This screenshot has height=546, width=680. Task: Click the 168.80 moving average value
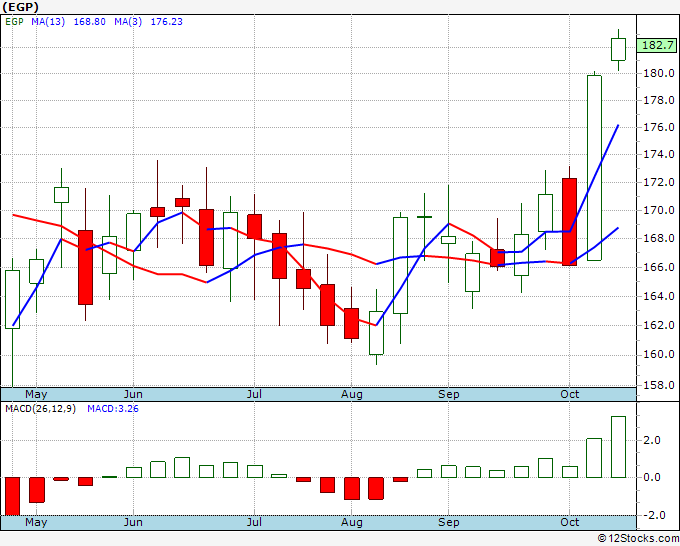(x=89, y=22)
